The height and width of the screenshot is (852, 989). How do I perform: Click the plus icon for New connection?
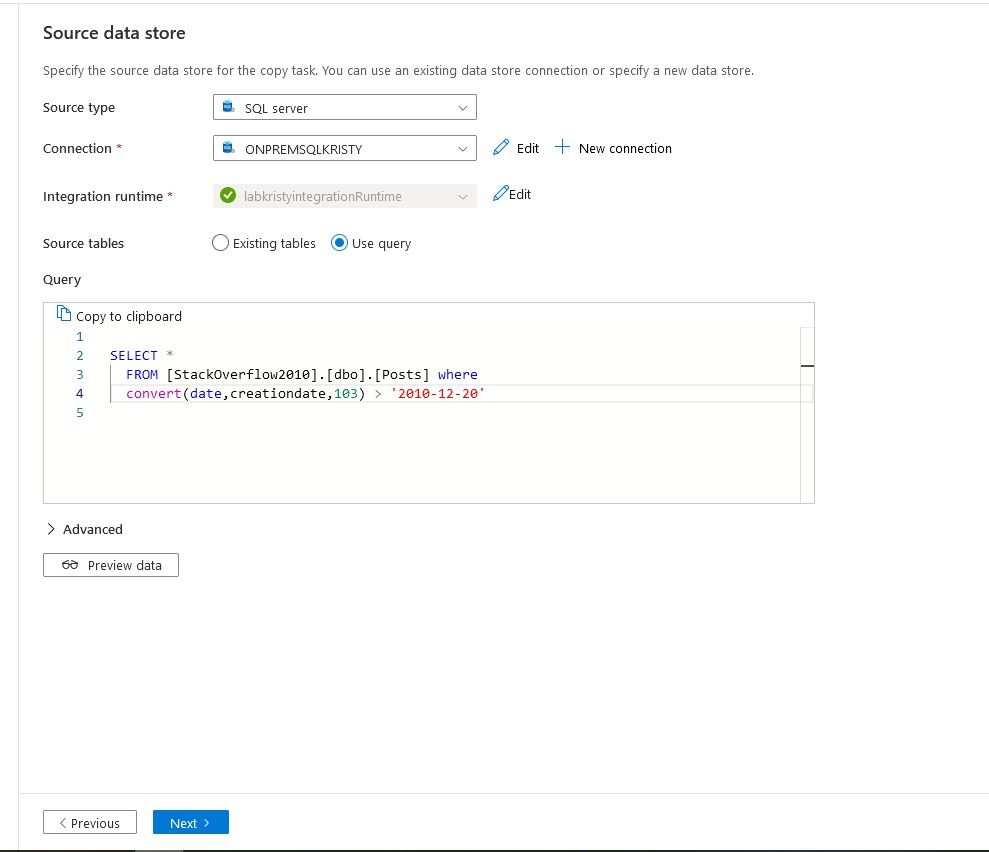pyautogui.click(x=562, y=148)
